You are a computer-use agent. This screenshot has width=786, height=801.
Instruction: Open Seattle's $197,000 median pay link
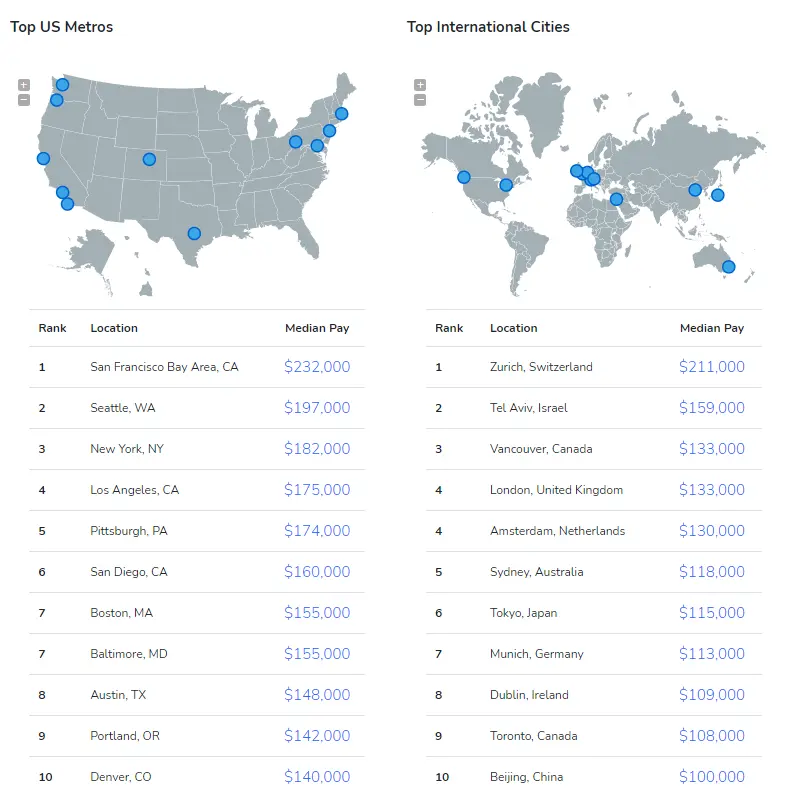coord(317,408)
